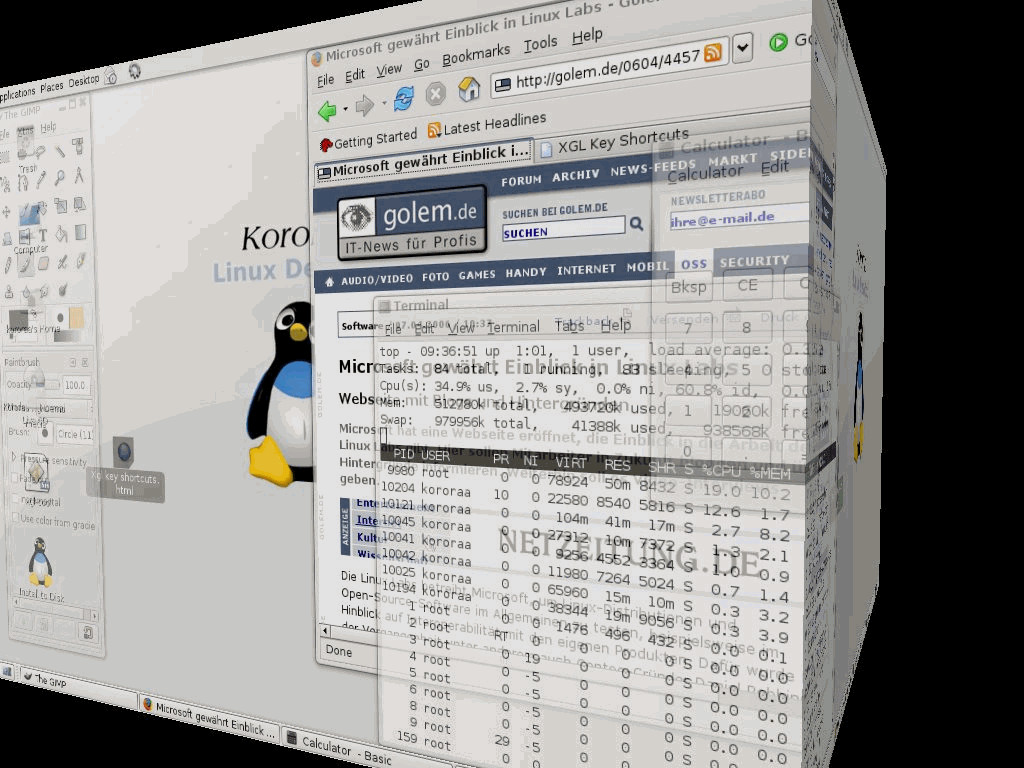The height and width of the screenshot is (768, 1024).
Task: Reload the page in Firefox
Action: click(x=404, y=99)
